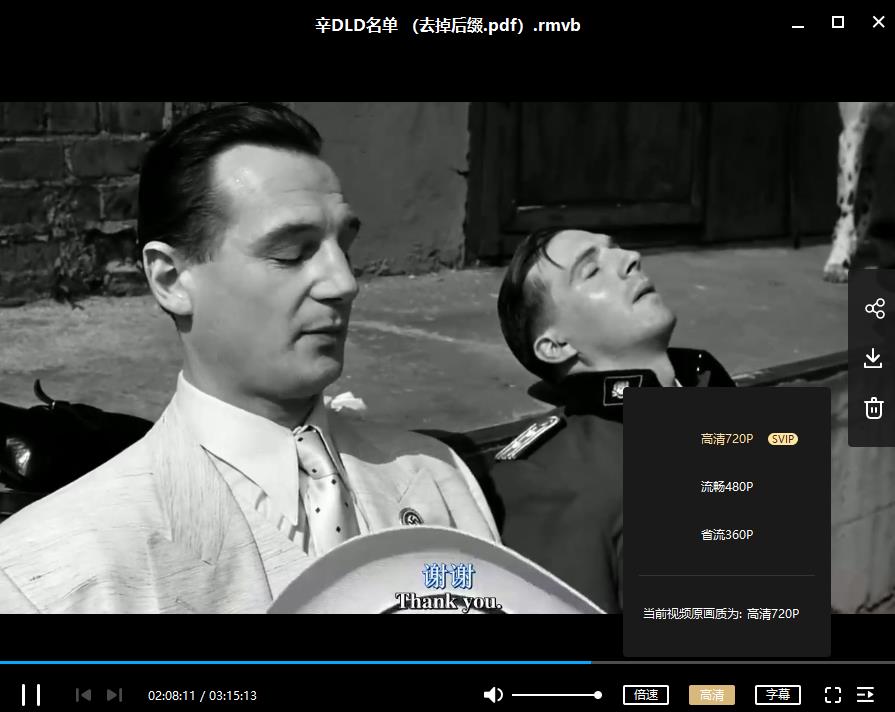Close the player window
The image size is (895, 712).
(x=878, y=22)
